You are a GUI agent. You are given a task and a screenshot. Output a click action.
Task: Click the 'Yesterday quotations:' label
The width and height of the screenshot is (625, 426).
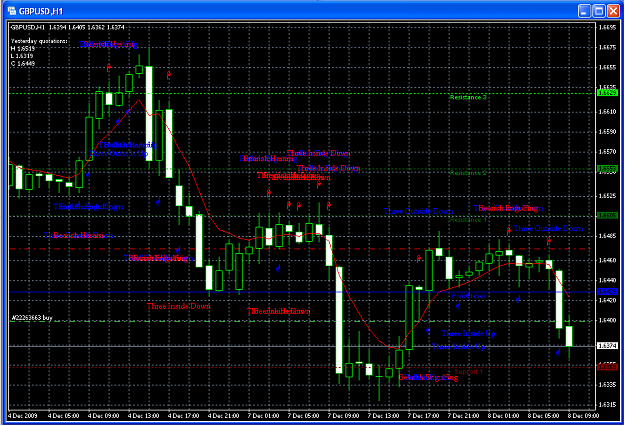(39, 41)
